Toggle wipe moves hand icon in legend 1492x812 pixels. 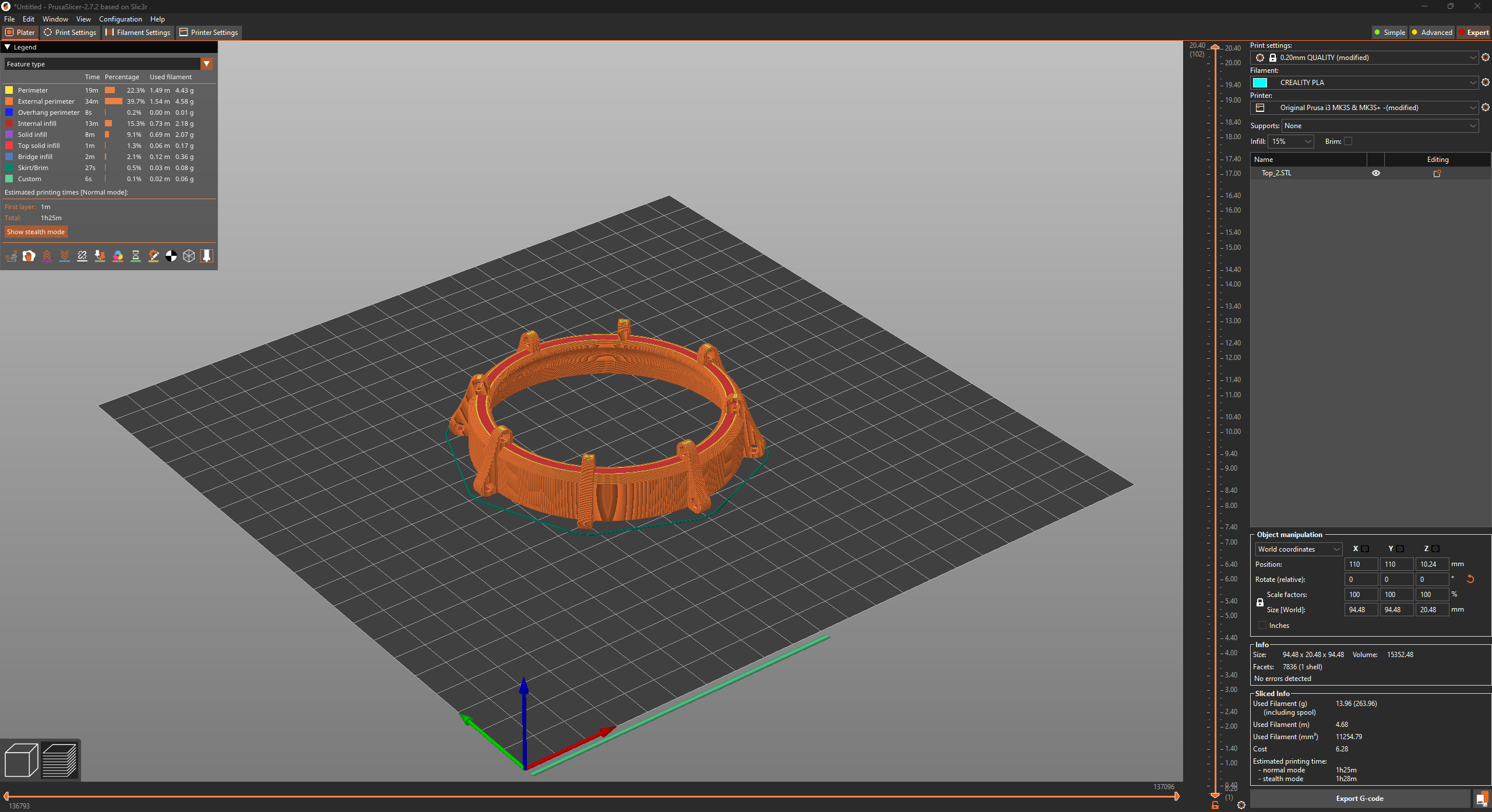[29, 256]
